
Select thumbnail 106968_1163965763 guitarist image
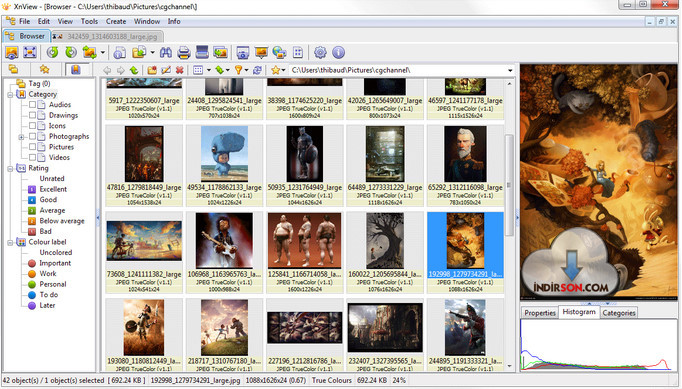pos(224,252)
